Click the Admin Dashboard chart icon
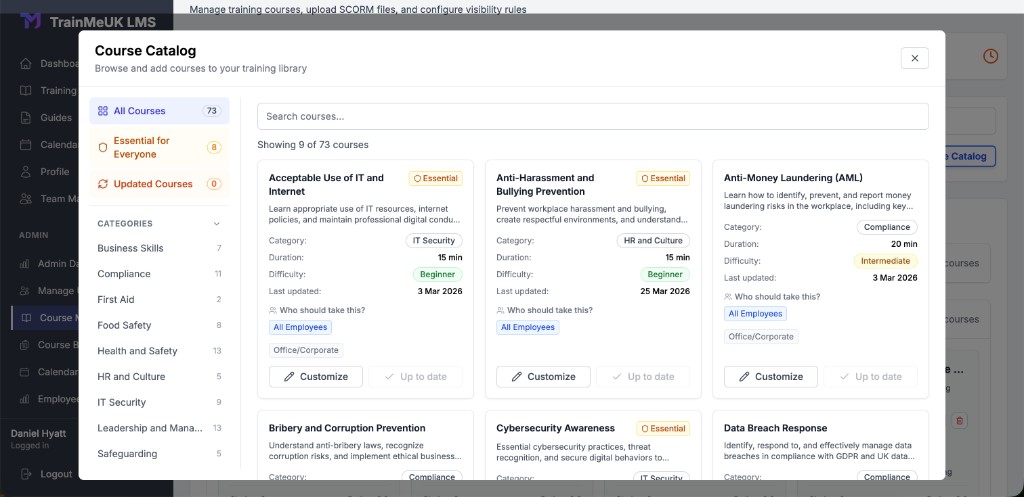This screenshot has width=1024, height=497. tap(24, 264)
